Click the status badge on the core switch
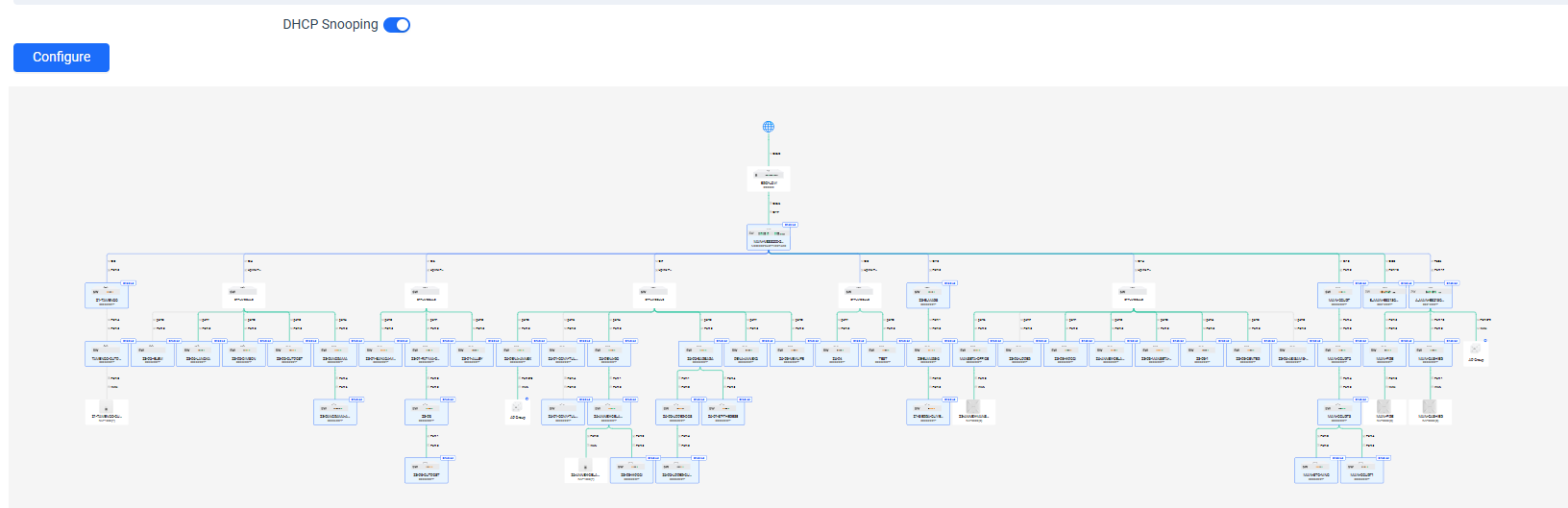Screen dimensions: 1568x508 click(790, 226)
